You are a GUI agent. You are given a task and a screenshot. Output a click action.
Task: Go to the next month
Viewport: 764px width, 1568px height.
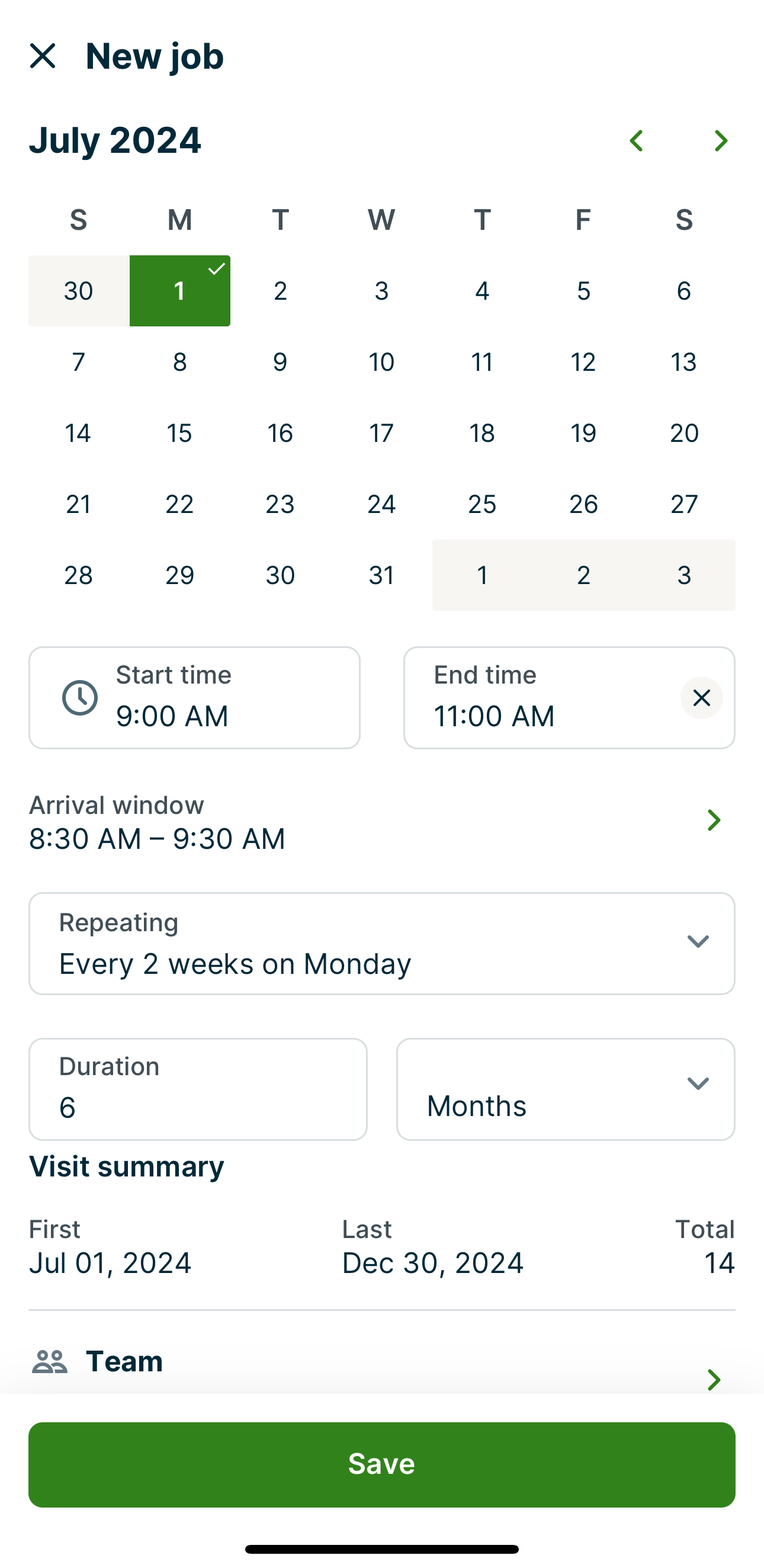[x=721, y=140]
